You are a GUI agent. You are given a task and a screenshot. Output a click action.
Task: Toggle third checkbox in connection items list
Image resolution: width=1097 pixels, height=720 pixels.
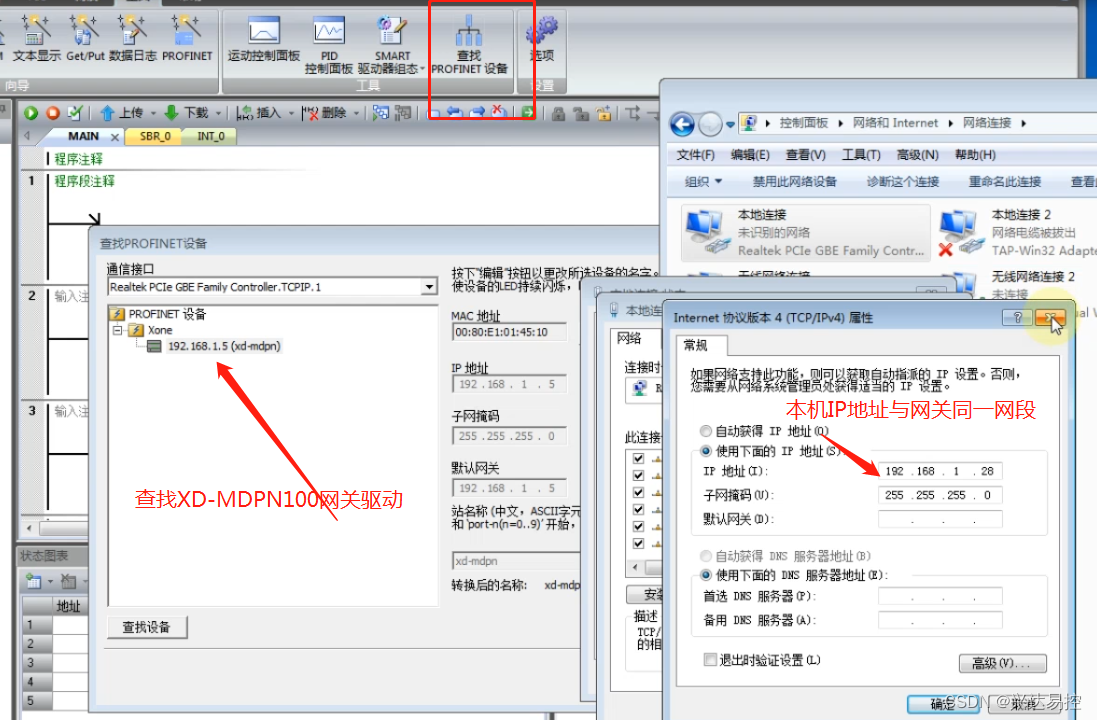pyautogui.click(x=638, y=492)
